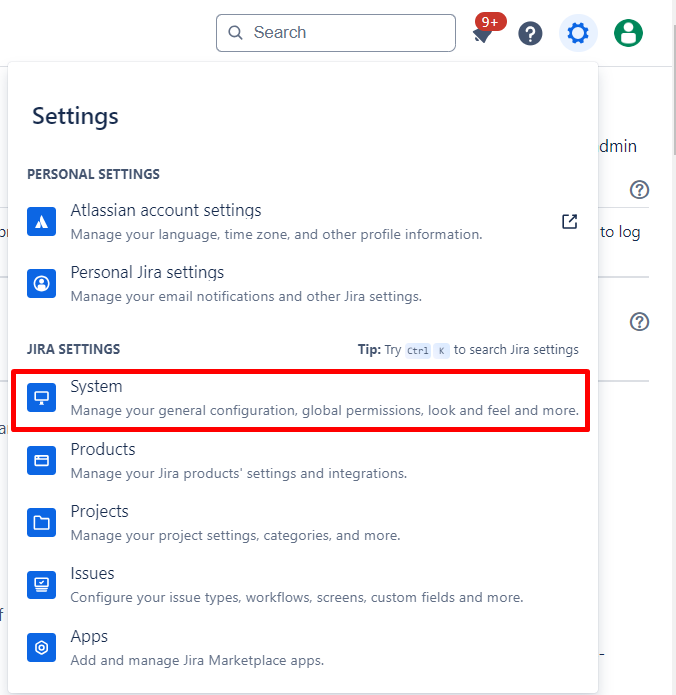Viewport: 676px width, 695px height.
Task: Click the upper help circle icon behind menu
Action: (x=639, y=190)
